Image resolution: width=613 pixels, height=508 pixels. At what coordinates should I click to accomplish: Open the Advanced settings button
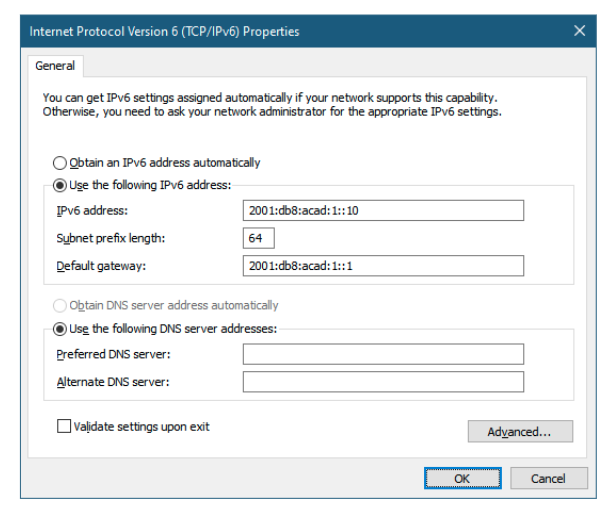pyautogui.click(x=520, y=432)
